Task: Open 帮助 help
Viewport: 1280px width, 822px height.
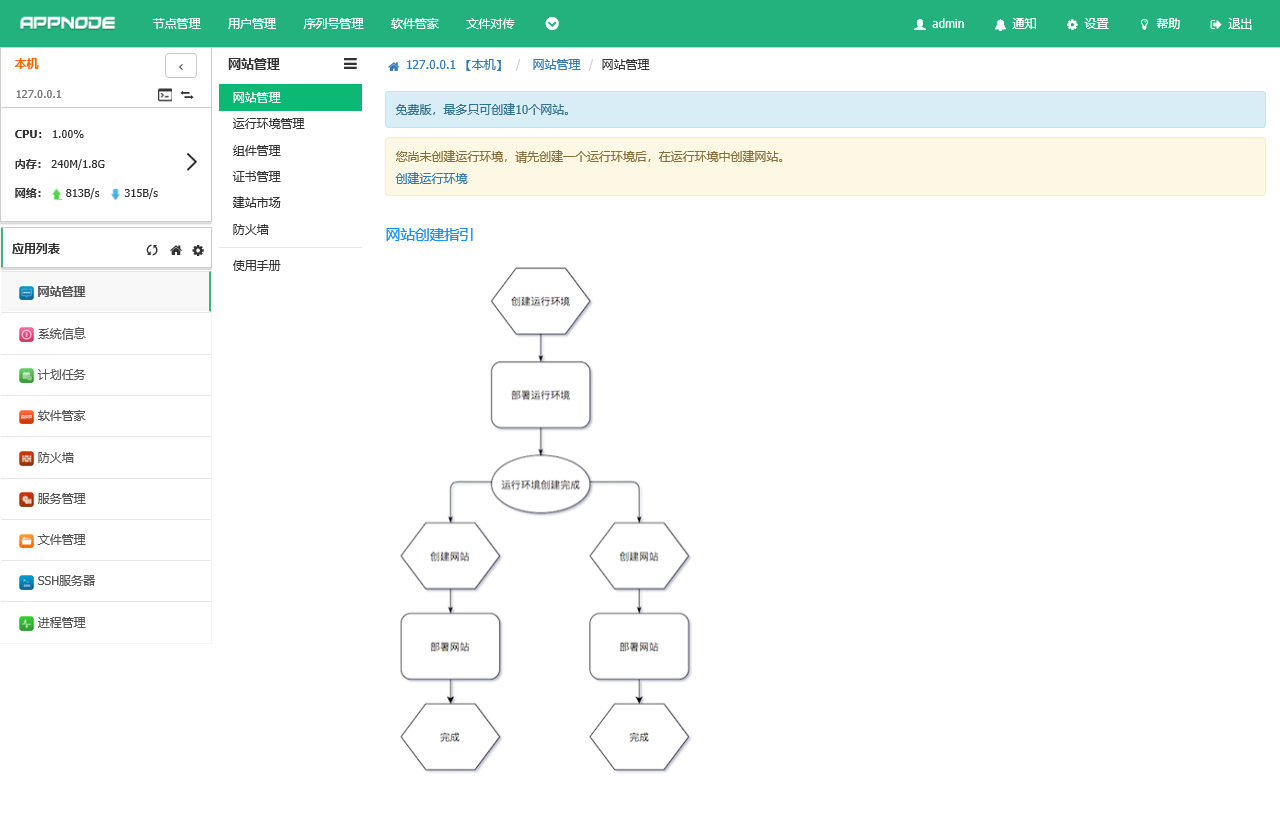Action: coord(1159,24)
